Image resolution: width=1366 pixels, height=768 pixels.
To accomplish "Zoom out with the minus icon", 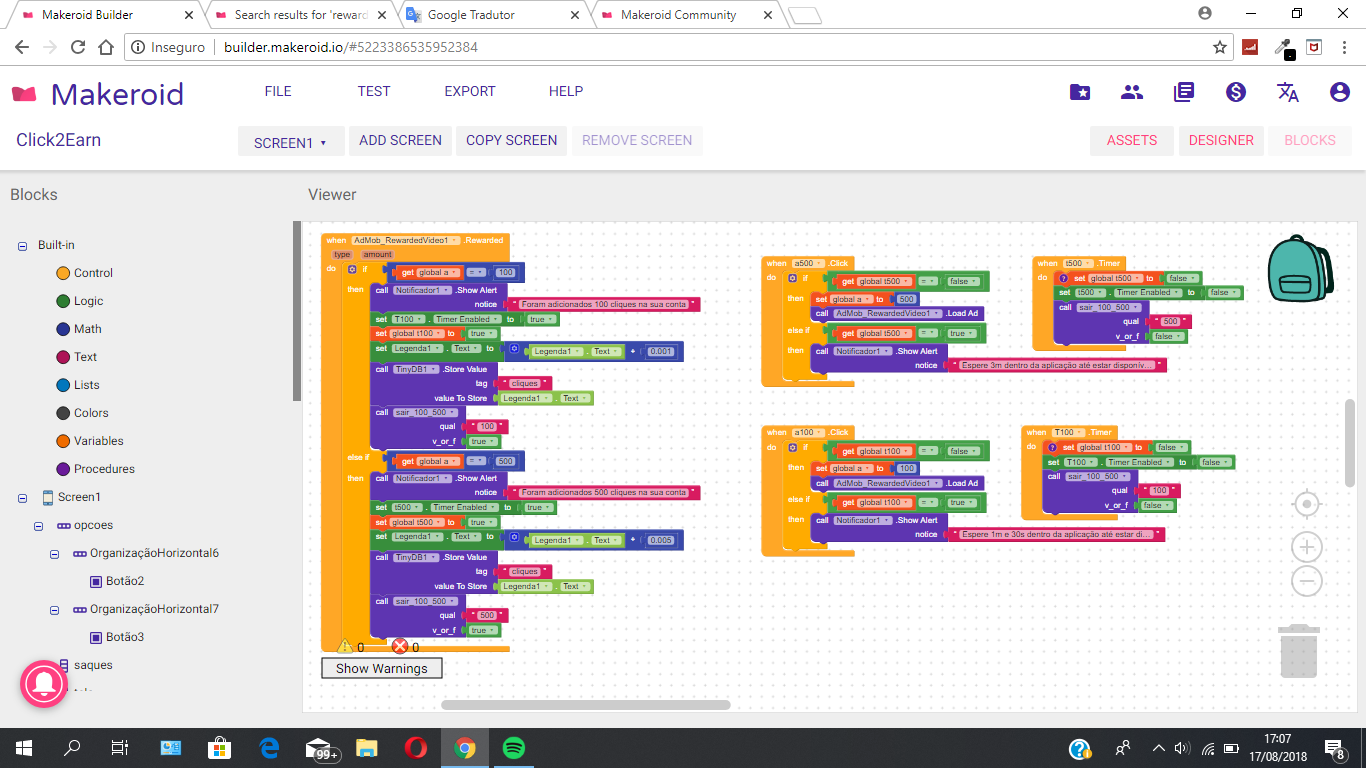I will 1307,581.
